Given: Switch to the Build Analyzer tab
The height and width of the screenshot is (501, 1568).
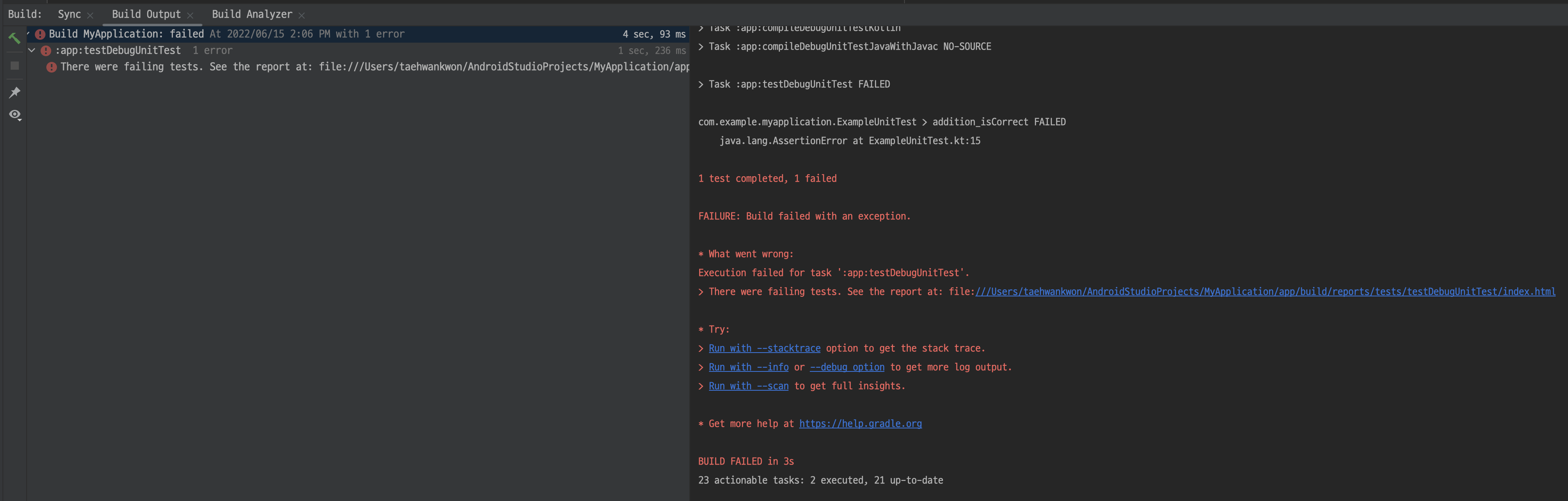Looking at the screenshot, I should tap(251, 14).
